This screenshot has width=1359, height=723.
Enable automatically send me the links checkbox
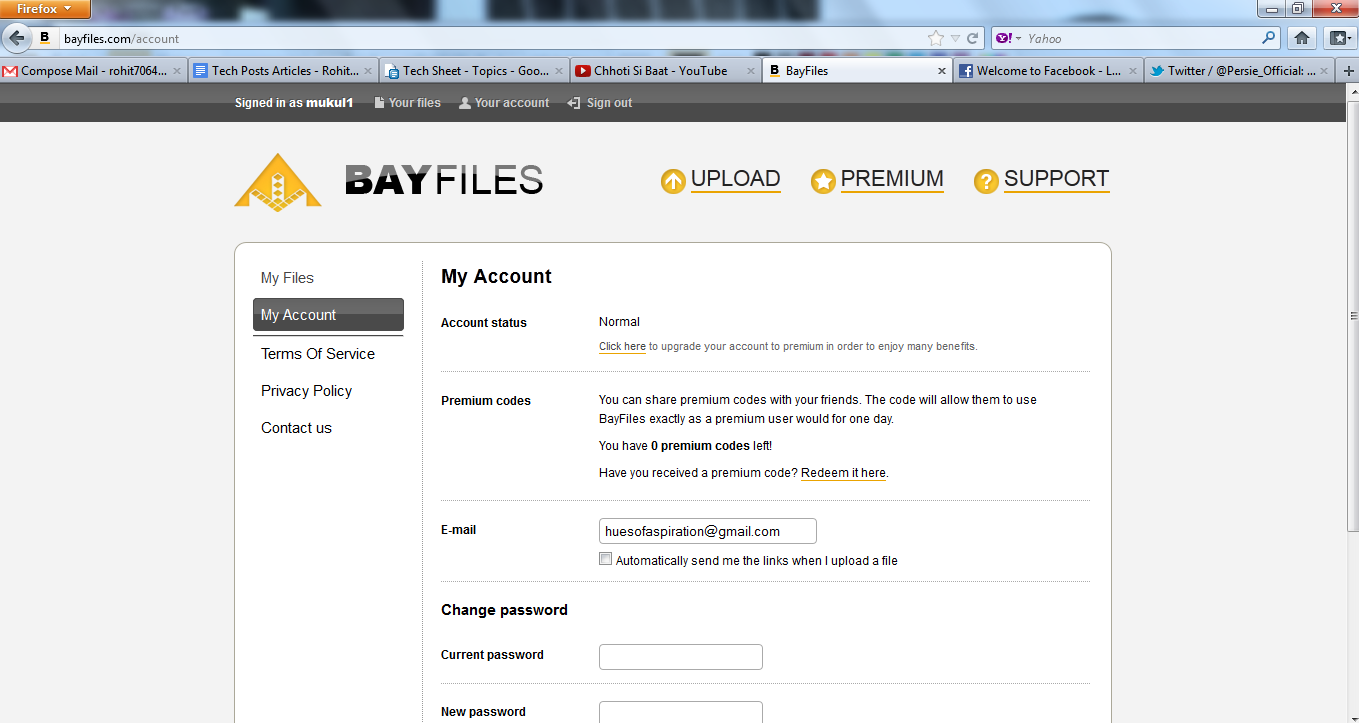[605, 559]
